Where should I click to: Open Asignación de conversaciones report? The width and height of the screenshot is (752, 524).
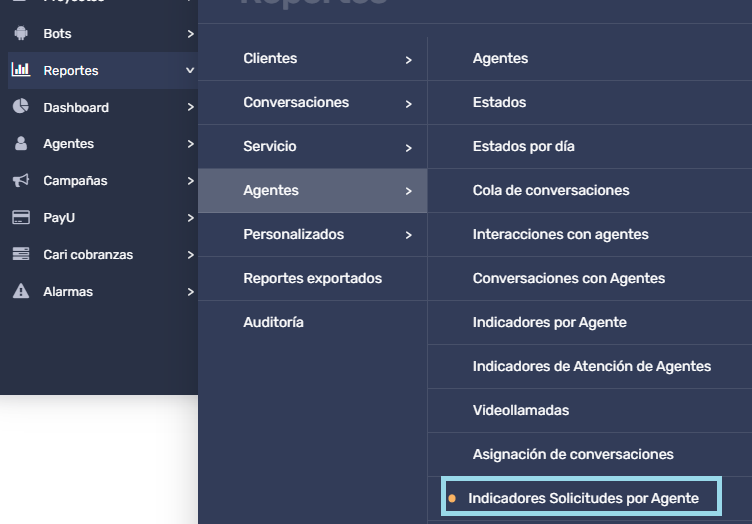click(589, 454)
